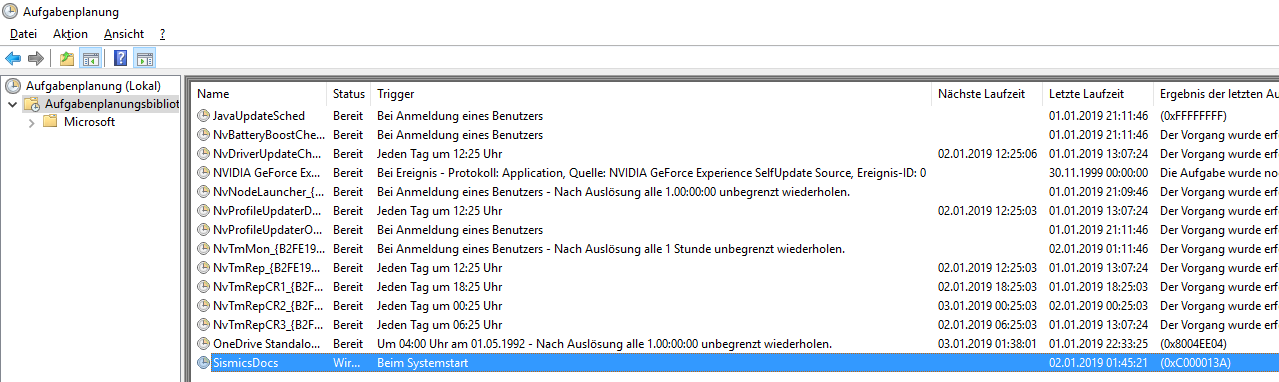Click the Trigger column header
Screen dimensions: 1279x382
point(652,94)
